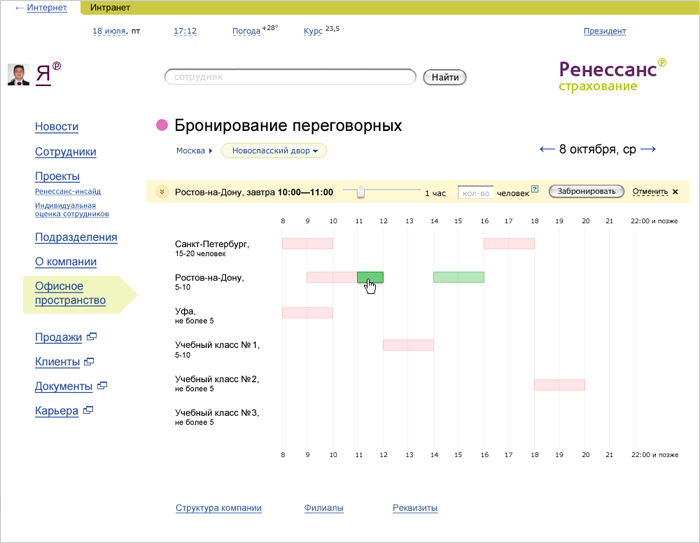Click the pink dot beside Бронирование переговорных

point(162,125)
